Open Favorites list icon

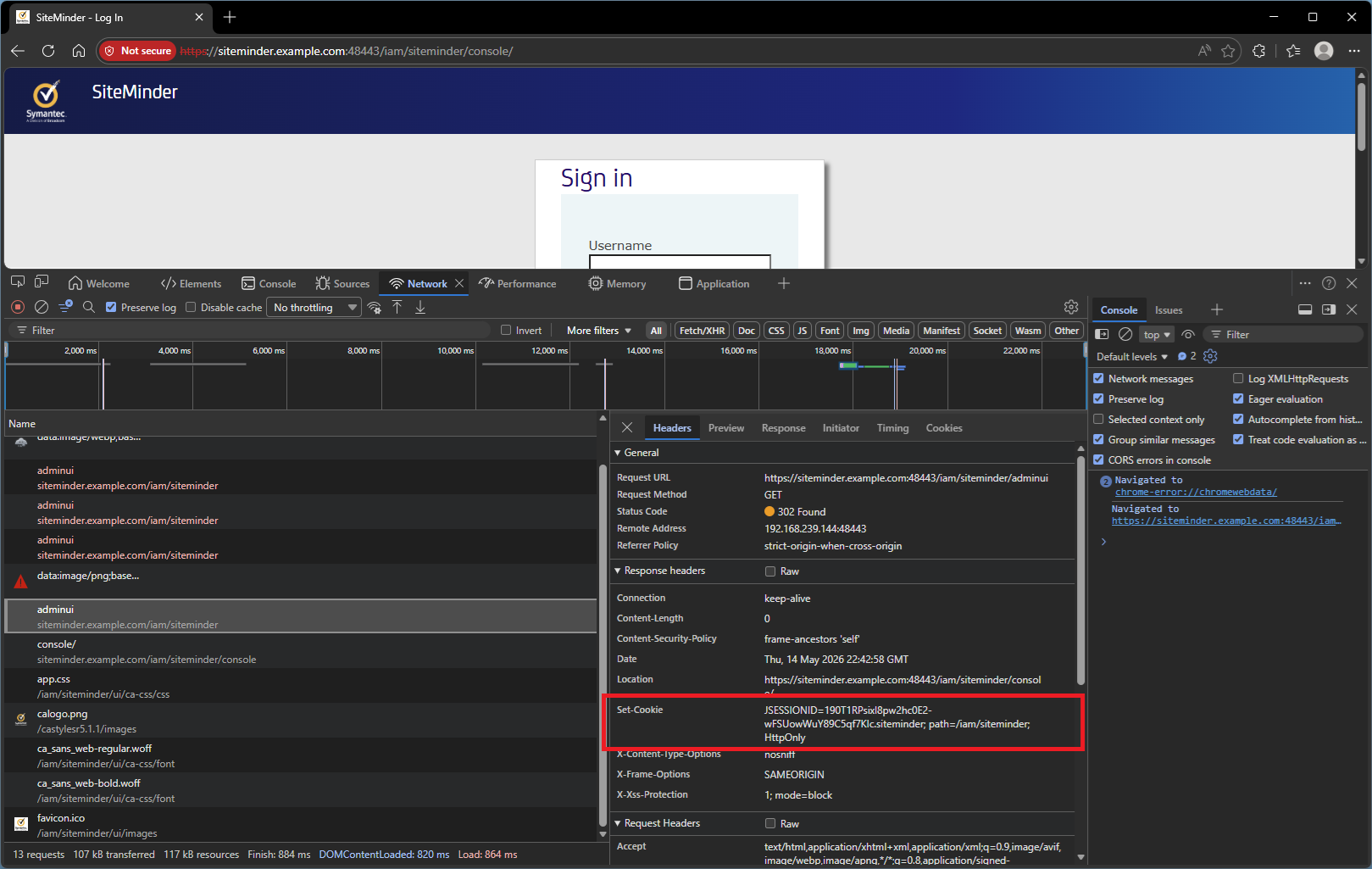coord(1293,51)
